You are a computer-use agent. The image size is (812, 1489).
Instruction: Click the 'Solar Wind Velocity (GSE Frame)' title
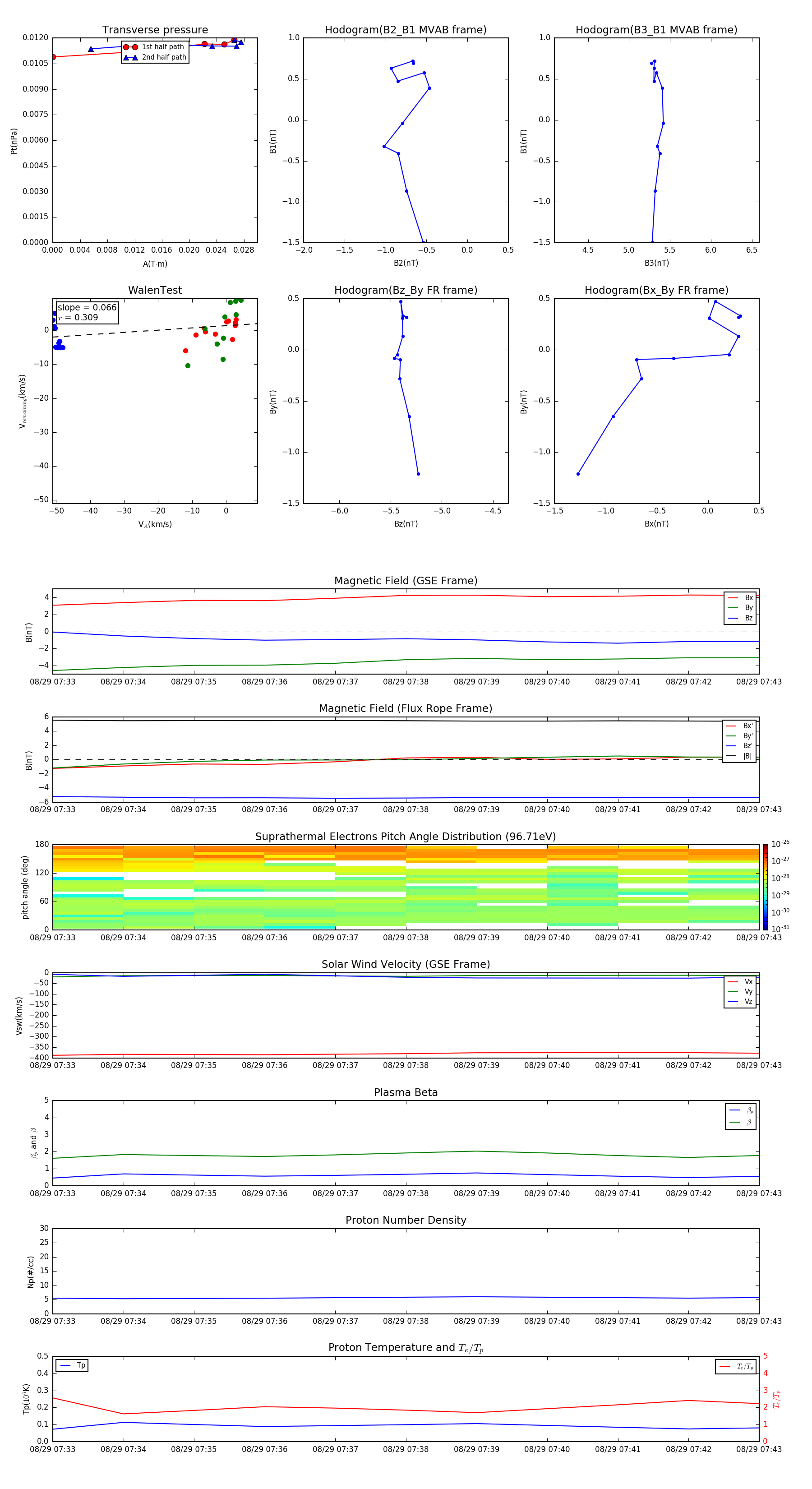(x=406, y=965)
